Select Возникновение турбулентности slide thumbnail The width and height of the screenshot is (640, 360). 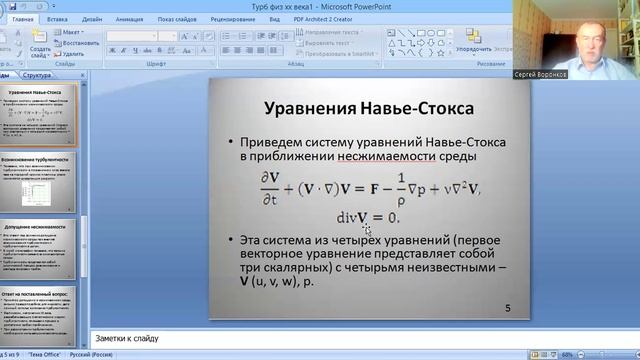point(38,182)
